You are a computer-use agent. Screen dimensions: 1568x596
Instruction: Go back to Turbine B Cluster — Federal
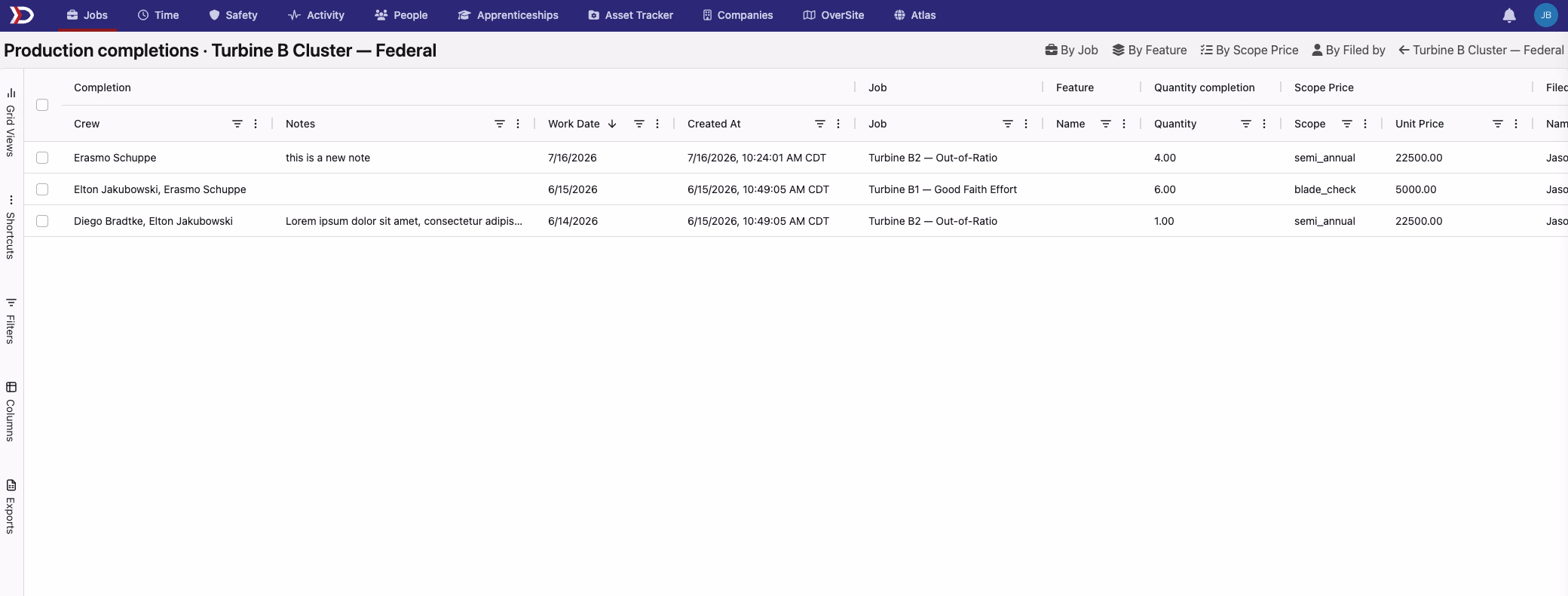(x=1481, y=50)
